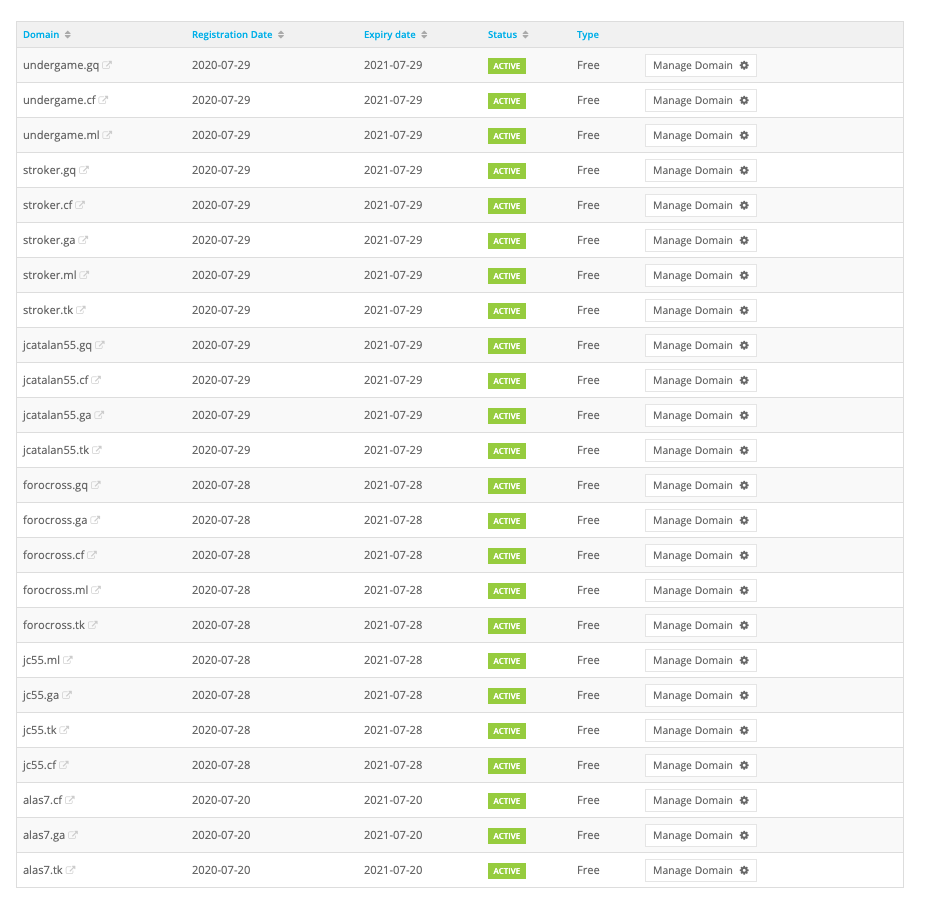Image resolution: width=925 pixels, height=900 pixels.
Task: Open external link icon next to stroker.ml
Action: (x=84, y=275)
